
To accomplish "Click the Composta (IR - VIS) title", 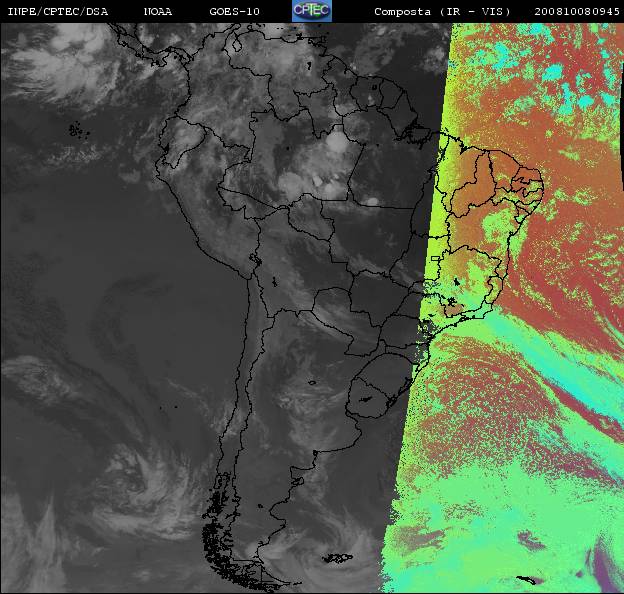I will [442, 12].
